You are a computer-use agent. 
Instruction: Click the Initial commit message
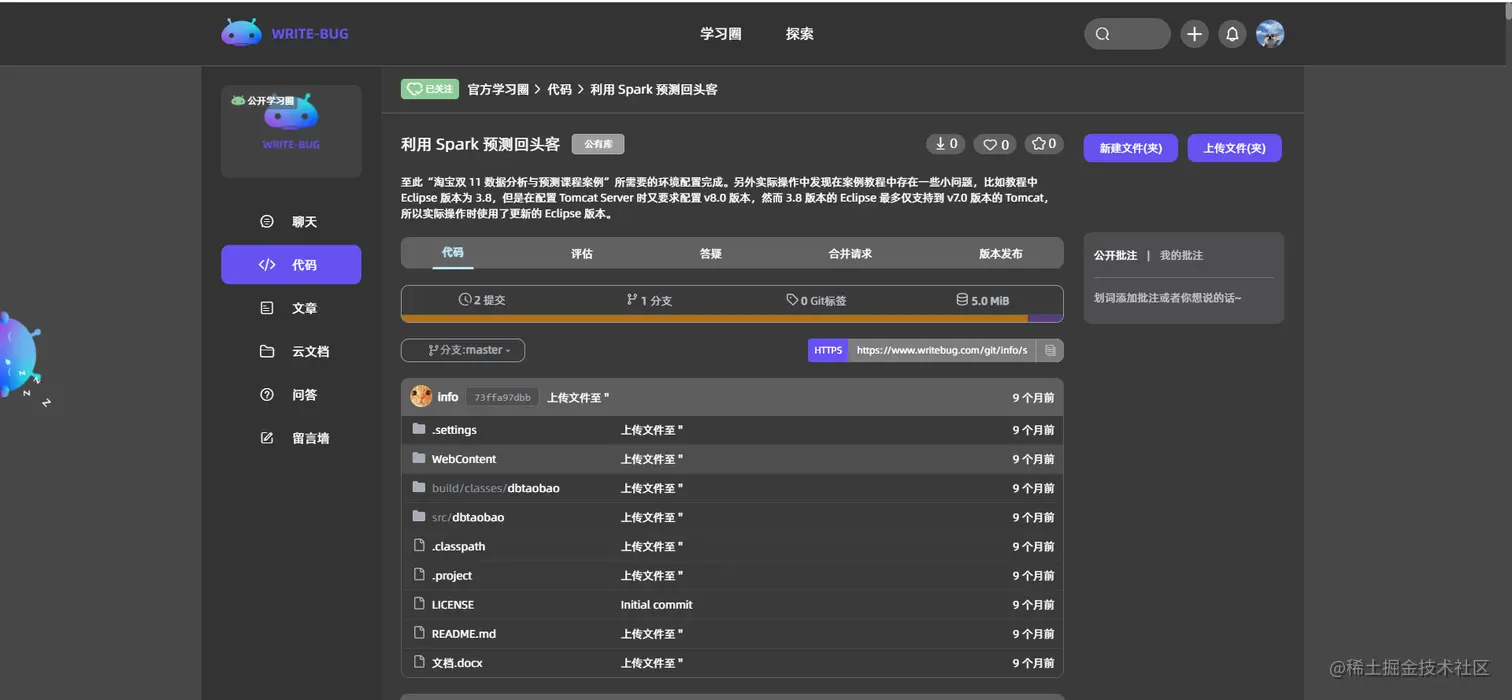coord(656,604)
